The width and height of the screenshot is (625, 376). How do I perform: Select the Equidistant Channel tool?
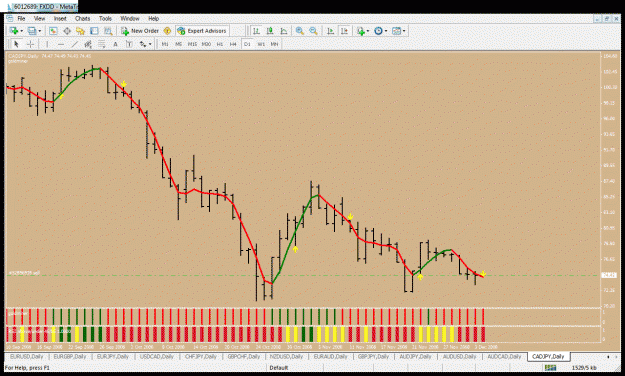click(x=88, y=44)
